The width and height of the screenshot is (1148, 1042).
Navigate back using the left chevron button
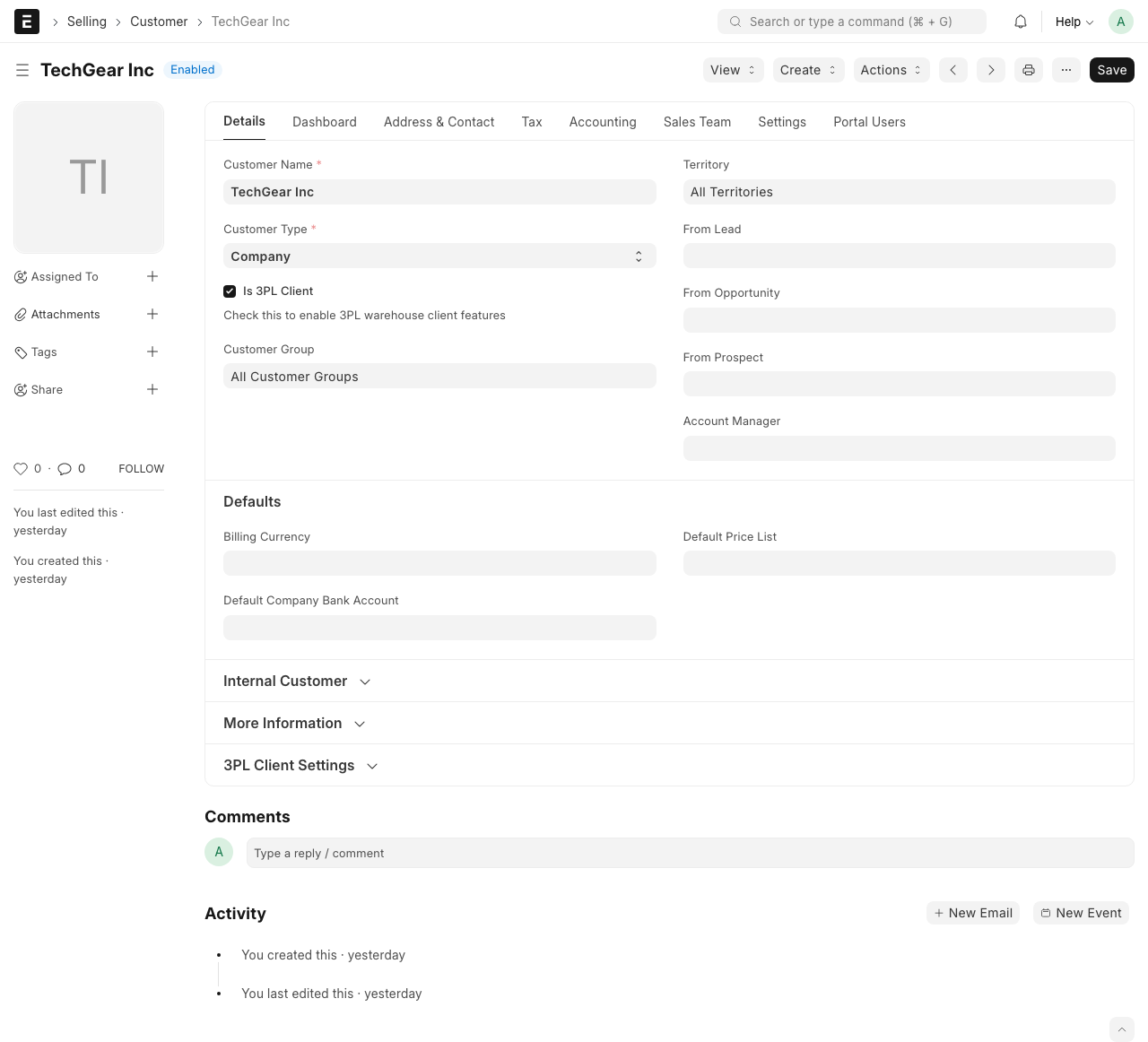[952, 69]
